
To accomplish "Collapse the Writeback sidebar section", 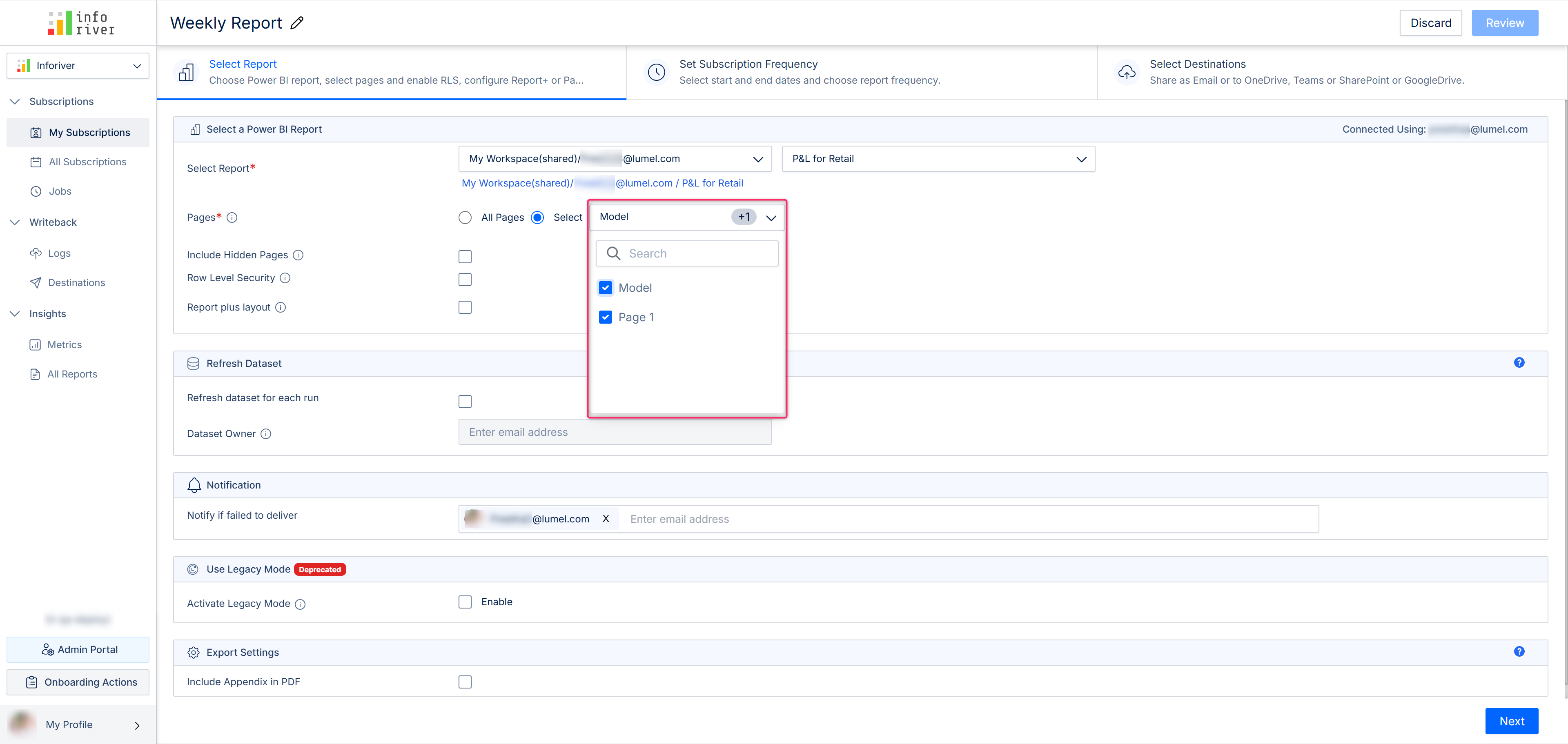I will [15, 223].
